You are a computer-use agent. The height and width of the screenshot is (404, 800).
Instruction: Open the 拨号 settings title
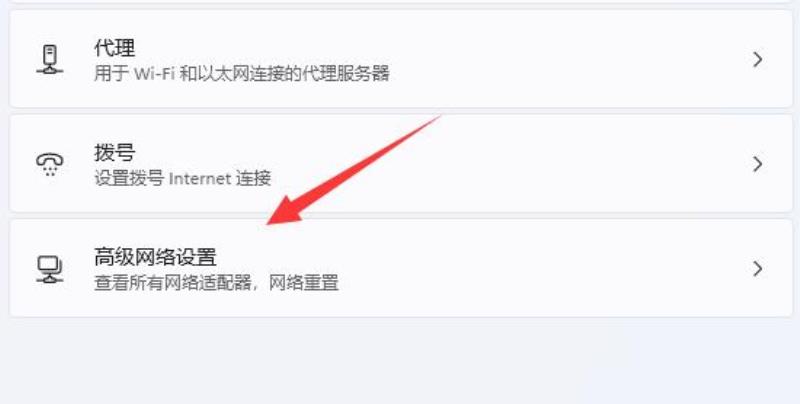(x=115, y=153)
